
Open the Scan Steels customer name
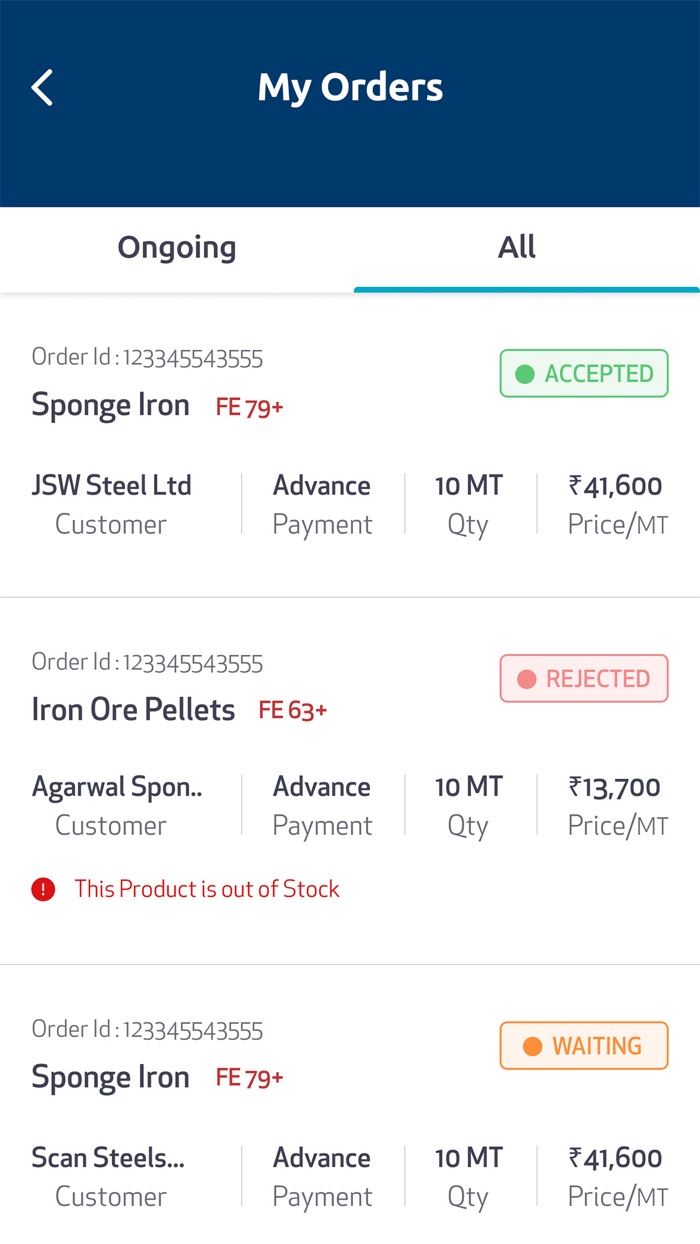click(x=108, y=1158)
